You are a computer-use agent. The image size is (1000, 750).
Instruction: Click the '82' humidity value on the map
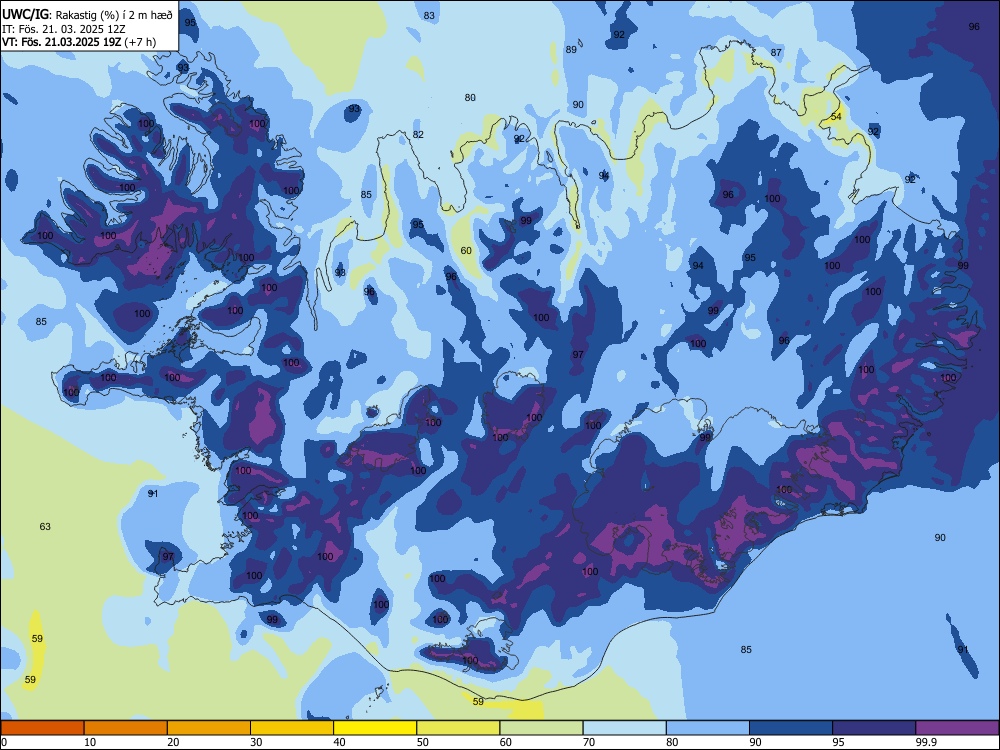pos(418,135)
